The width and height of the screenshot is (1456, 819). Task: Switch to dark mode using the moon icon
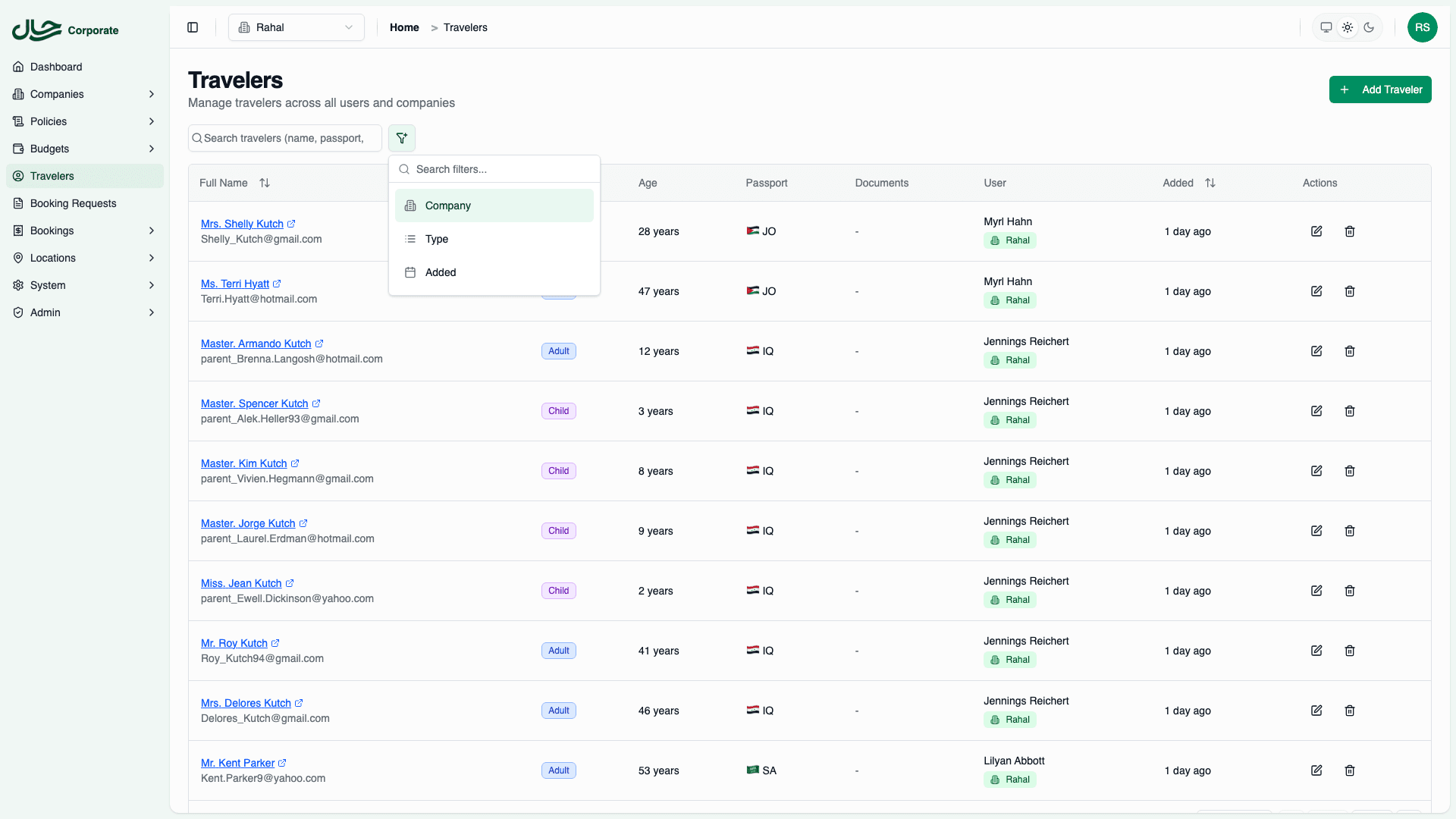(x=1370, y=27)
